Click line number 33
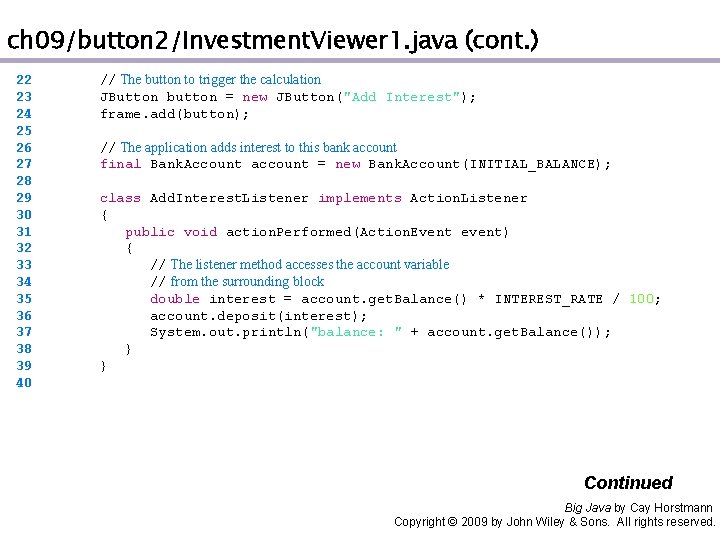720x540 pixels. coord(24,264)
